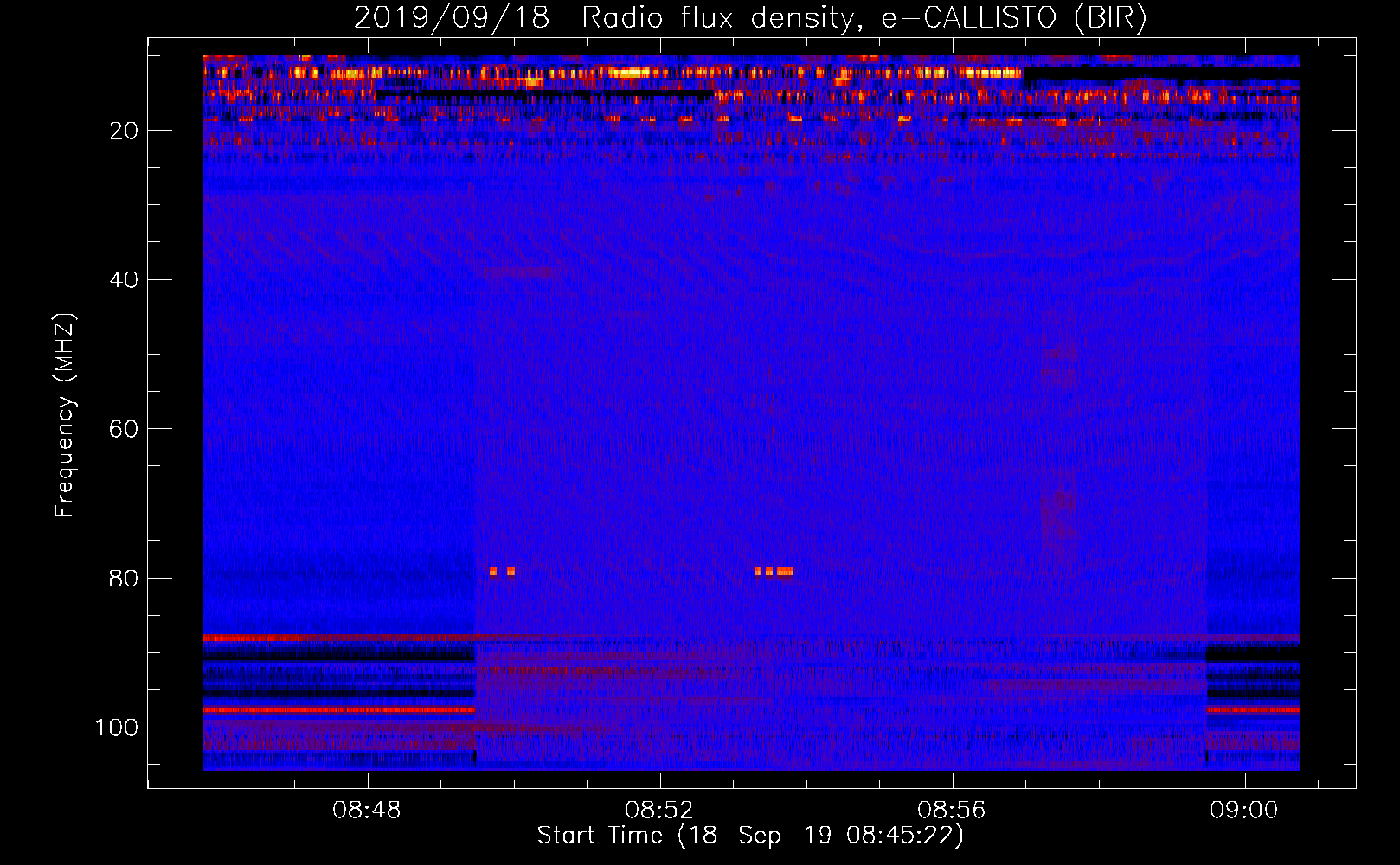Click the 08:52 time tick label

pos(659,811)
